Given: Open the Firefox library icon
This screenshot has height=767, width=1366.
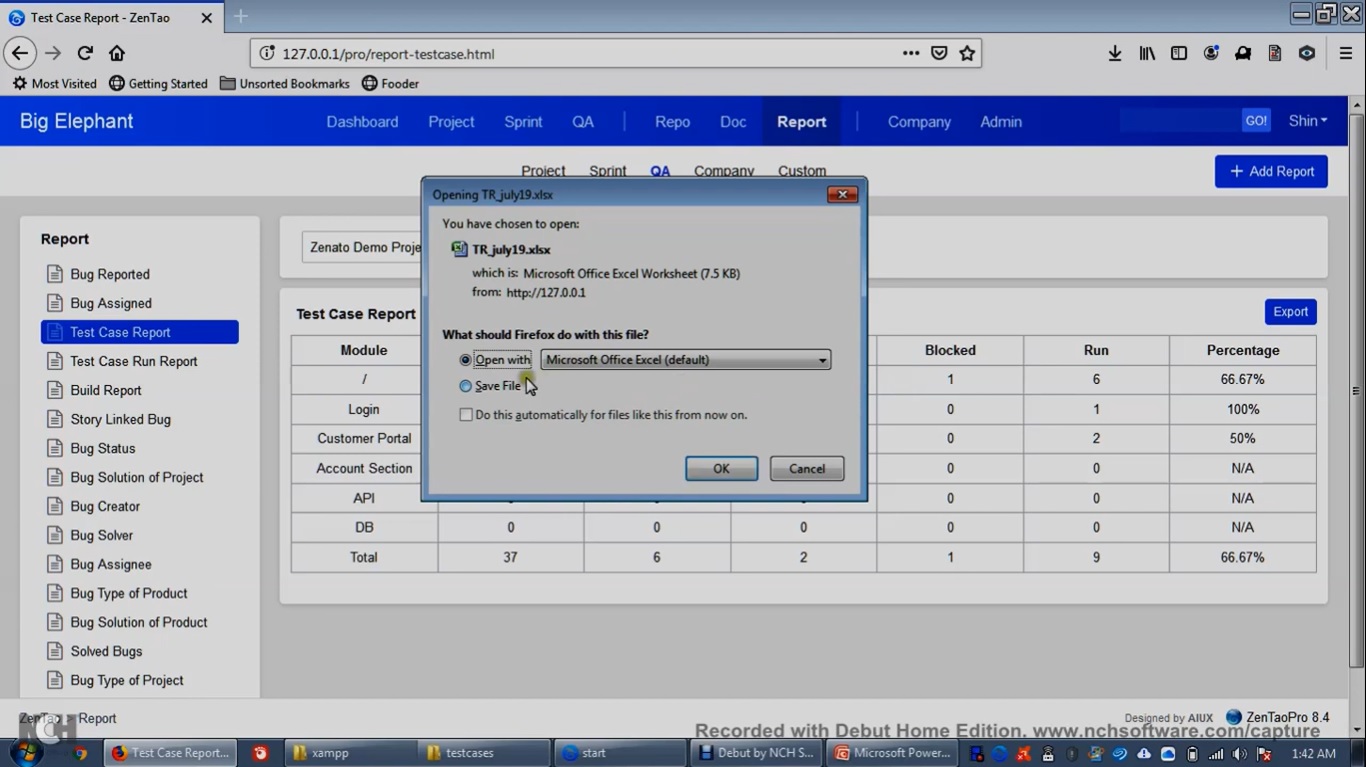Looking at the screenshot, I should click(1147, 53).
